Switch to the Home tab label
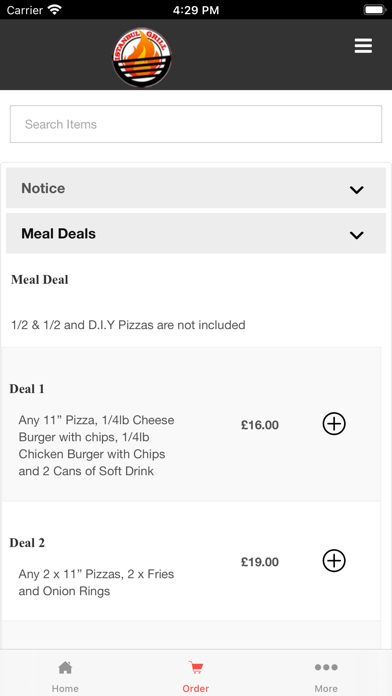Image resolution: width=392 pixels, height=696 pixels. [65, 688]
